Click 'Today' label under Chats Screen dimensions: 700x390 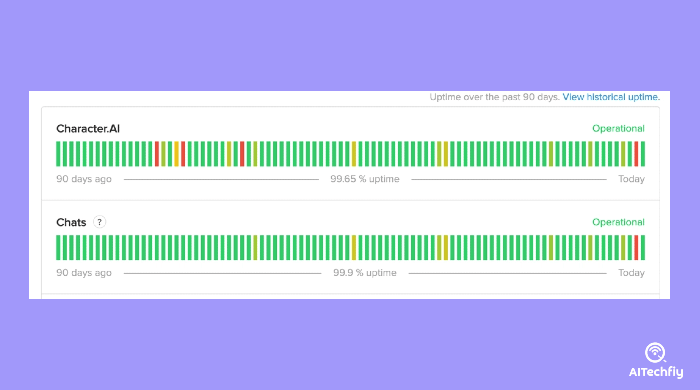[631, 273]
